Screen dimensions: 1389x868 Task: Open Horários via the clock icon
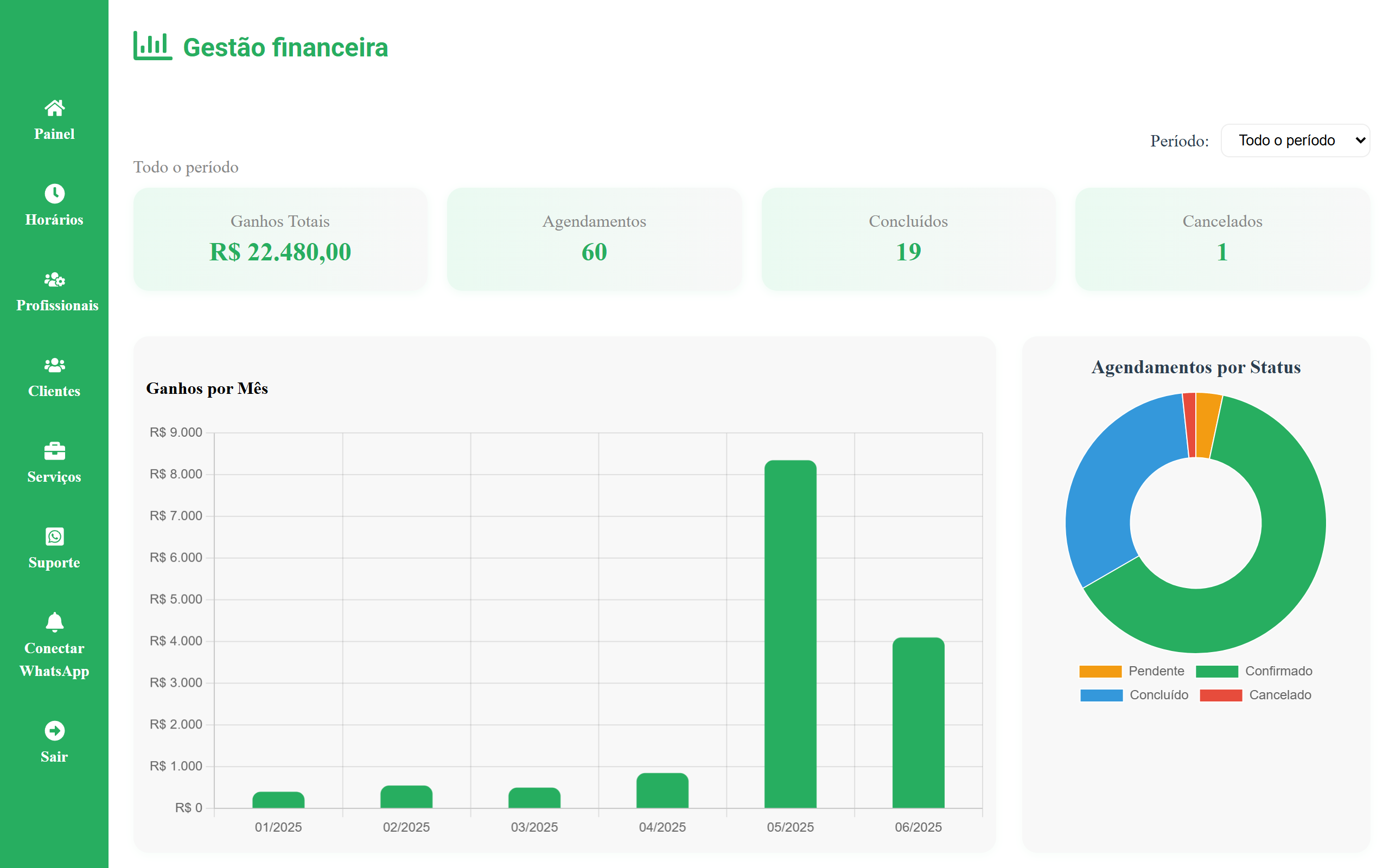tap(54, 194)
